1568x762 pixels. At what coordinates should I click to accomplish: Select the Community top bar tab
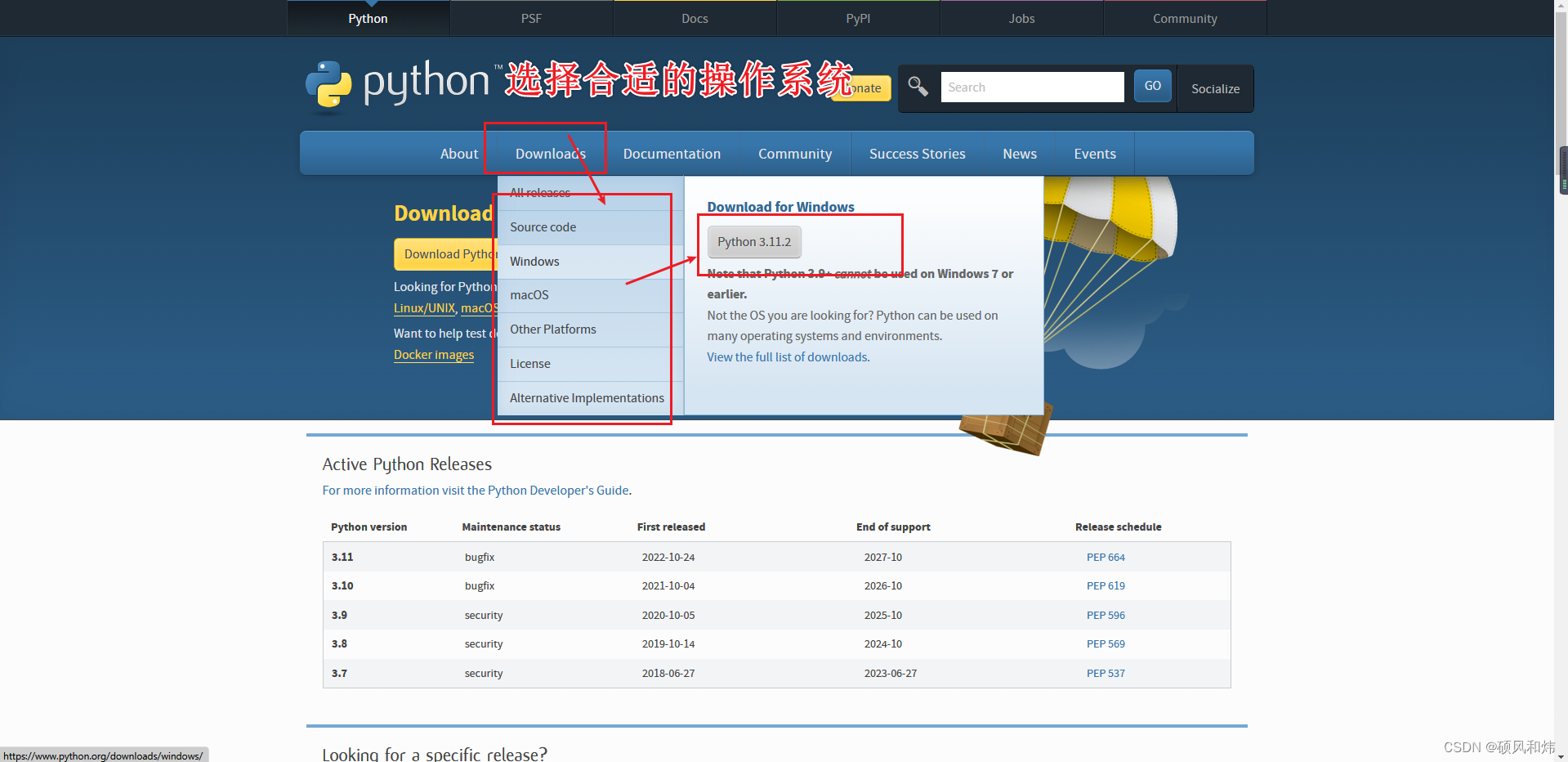(1185, 18)
